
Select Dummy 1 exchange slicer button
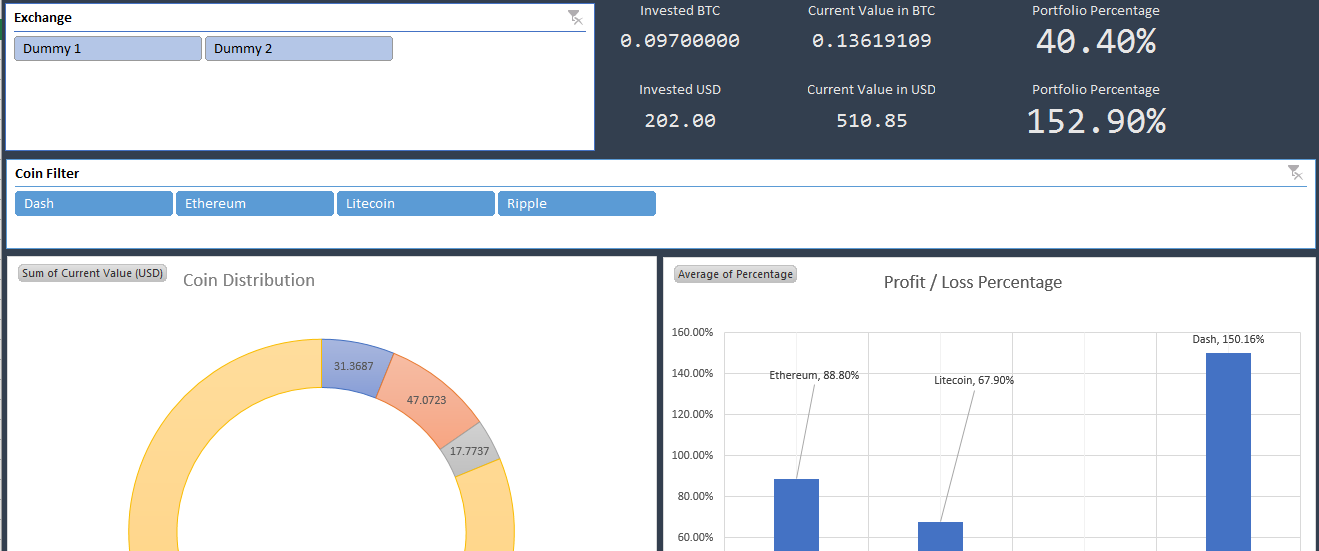click(x=108, y=49)
